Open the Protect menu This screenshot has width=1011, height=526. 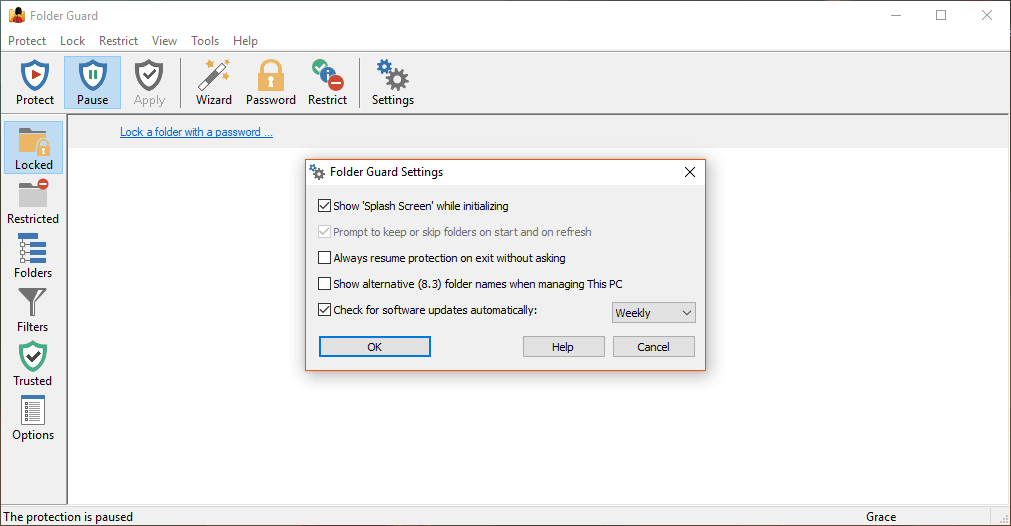[x=27, y=41]
